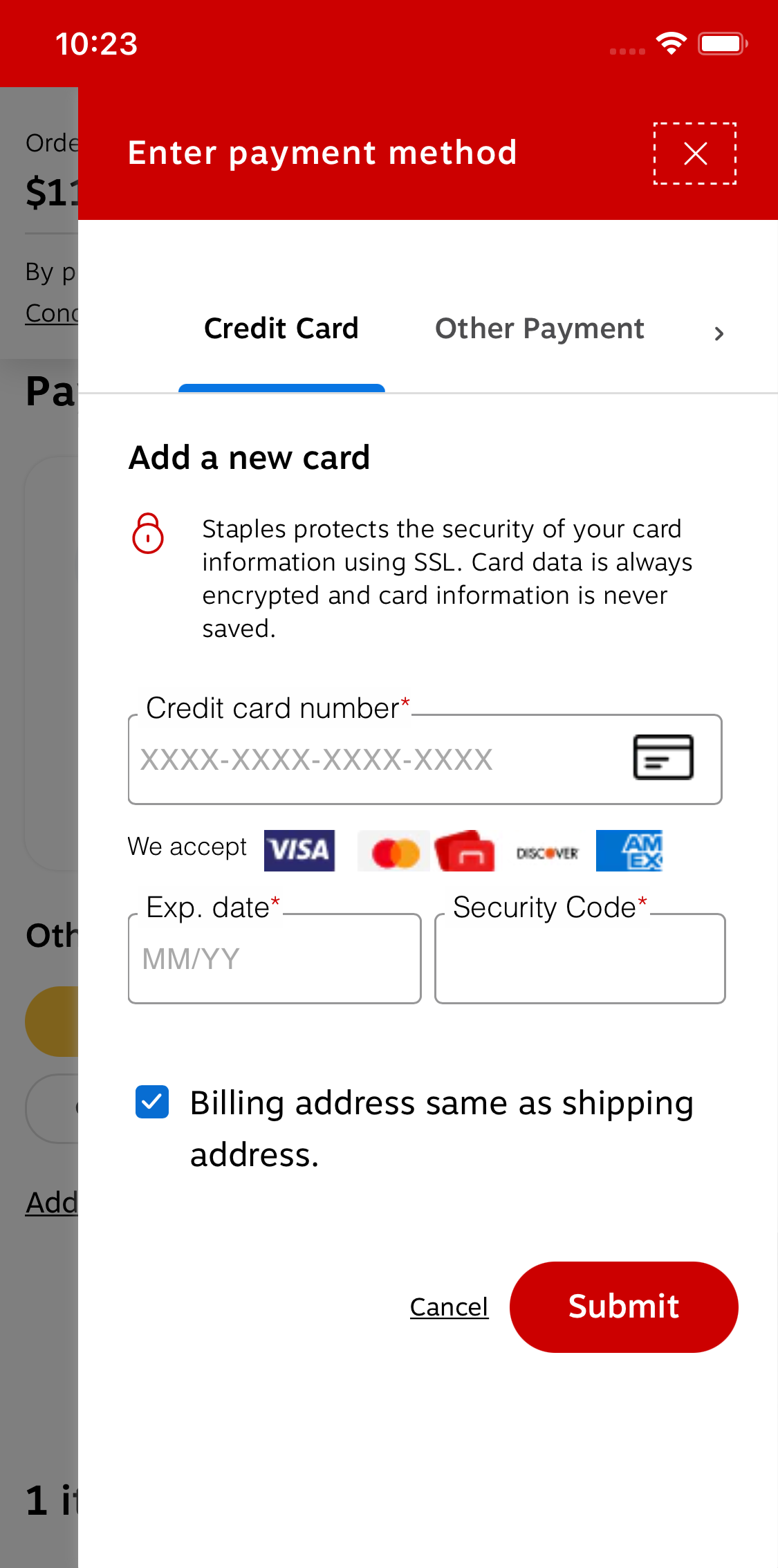Screen dimensions: 778x1568
Task: Click the Security Code field
Action: (579, 959)
